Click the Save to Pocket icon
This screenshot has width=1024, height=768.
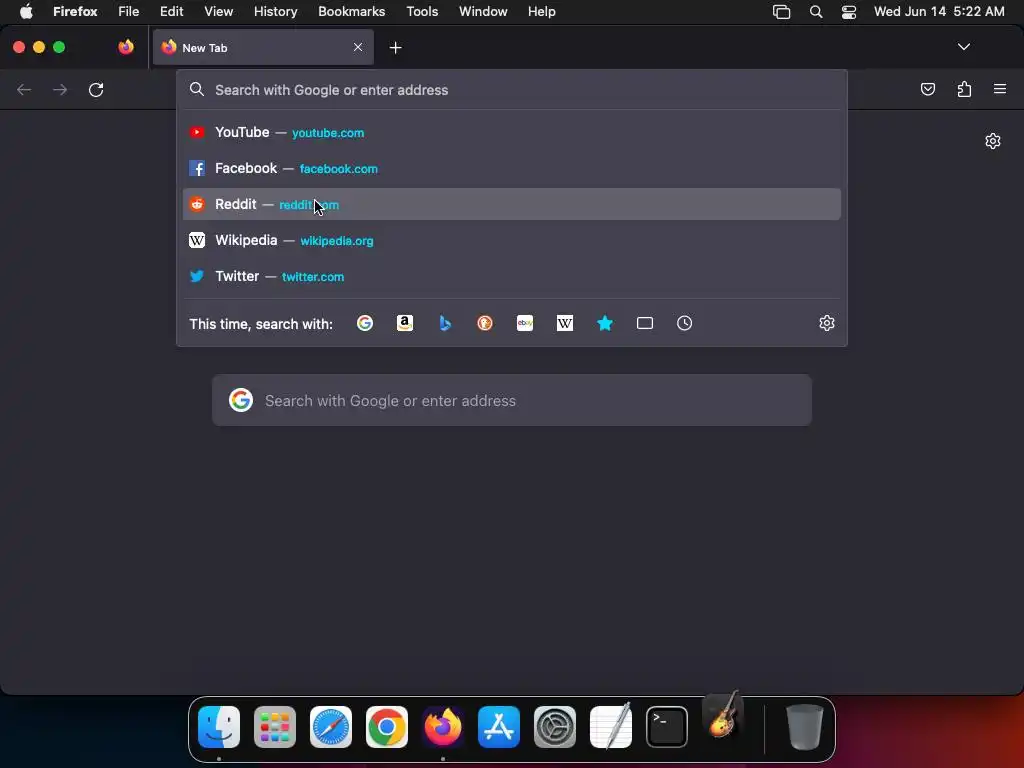tap(928, 89)
